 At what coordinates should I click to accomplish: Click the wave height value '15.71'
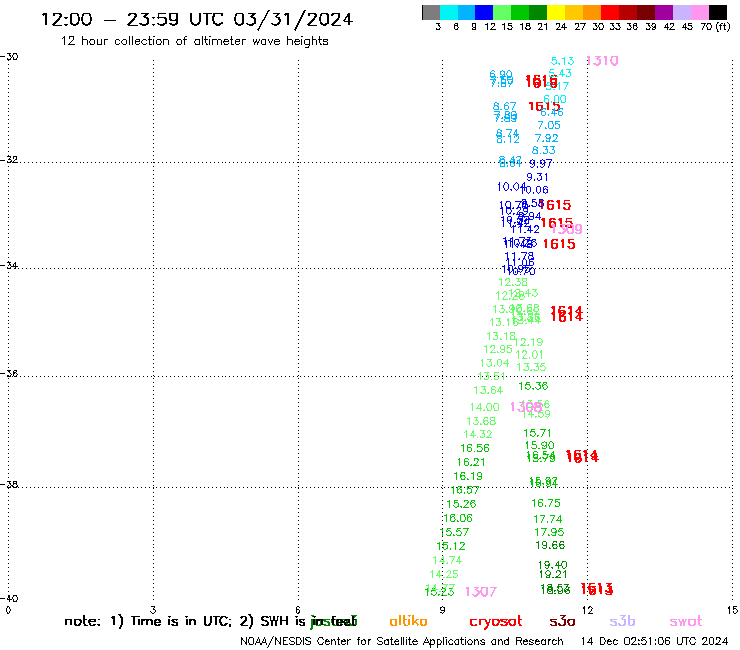(537, 433)
